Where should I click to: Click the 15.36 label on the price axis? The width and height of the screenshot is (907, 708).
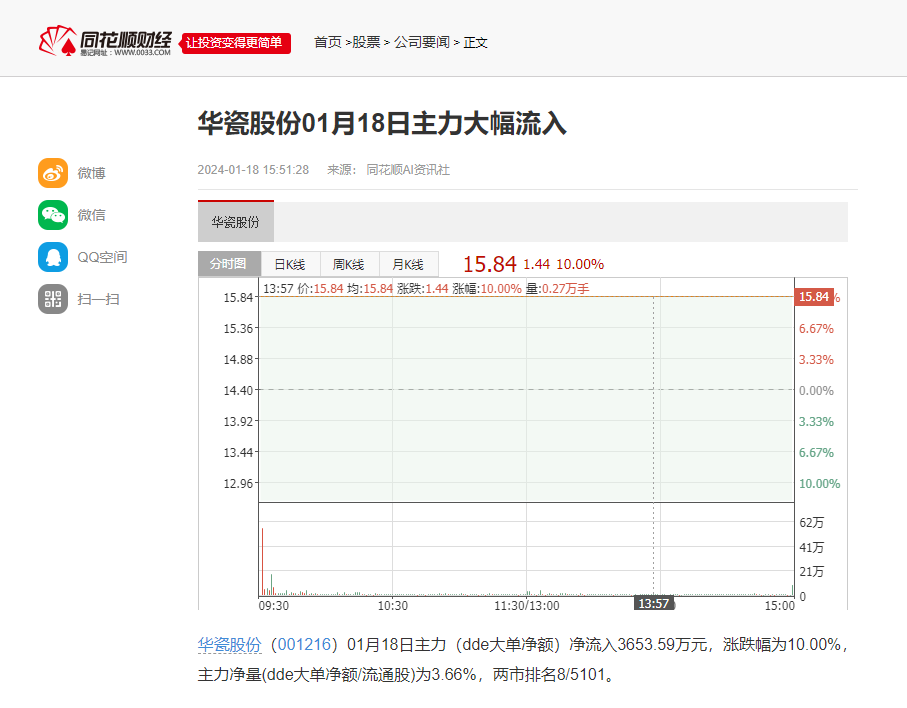tap(238, 329)
